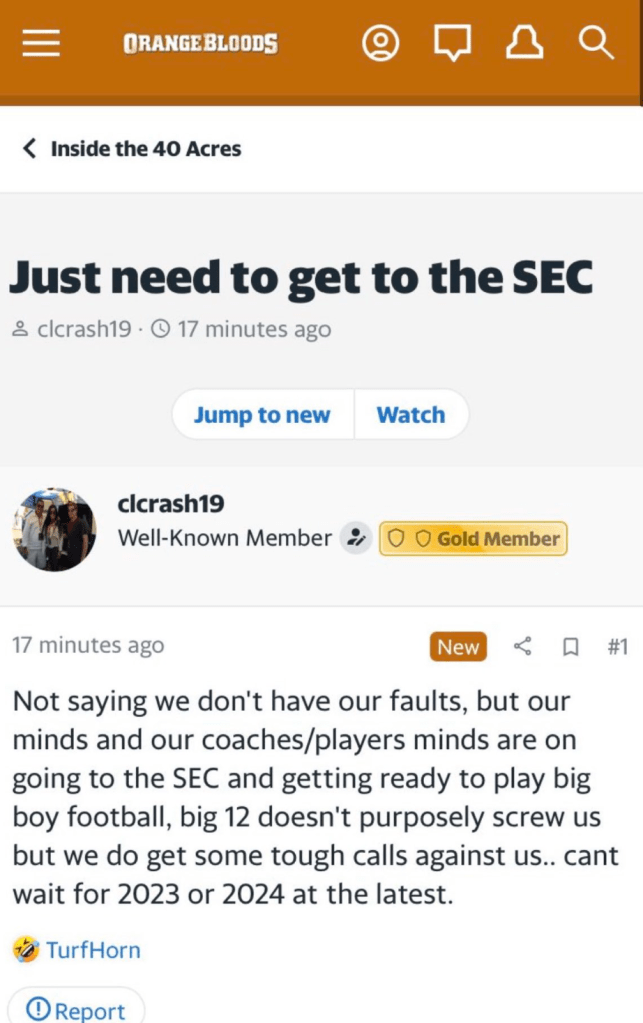
Task: Report this post
Action: tap(76, 1010)
